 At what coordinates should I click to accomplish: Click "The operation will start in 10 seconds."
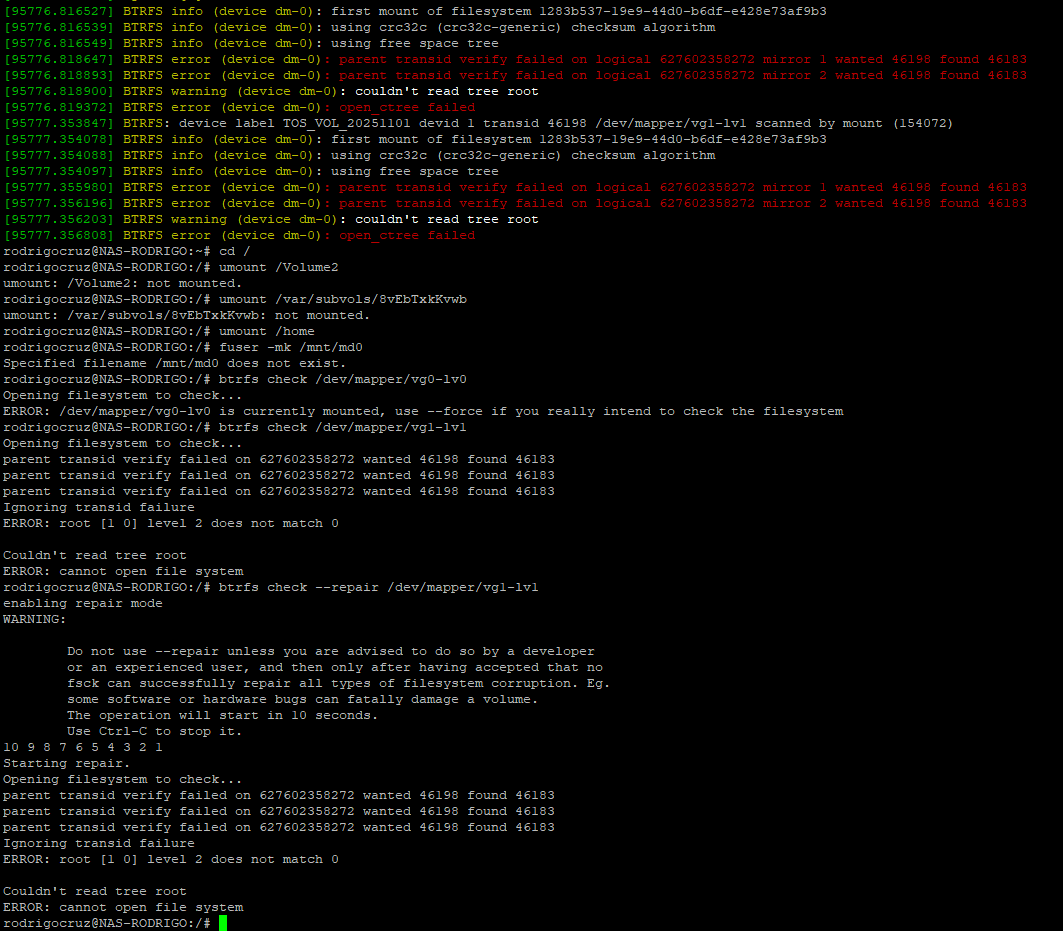point(222,715)
